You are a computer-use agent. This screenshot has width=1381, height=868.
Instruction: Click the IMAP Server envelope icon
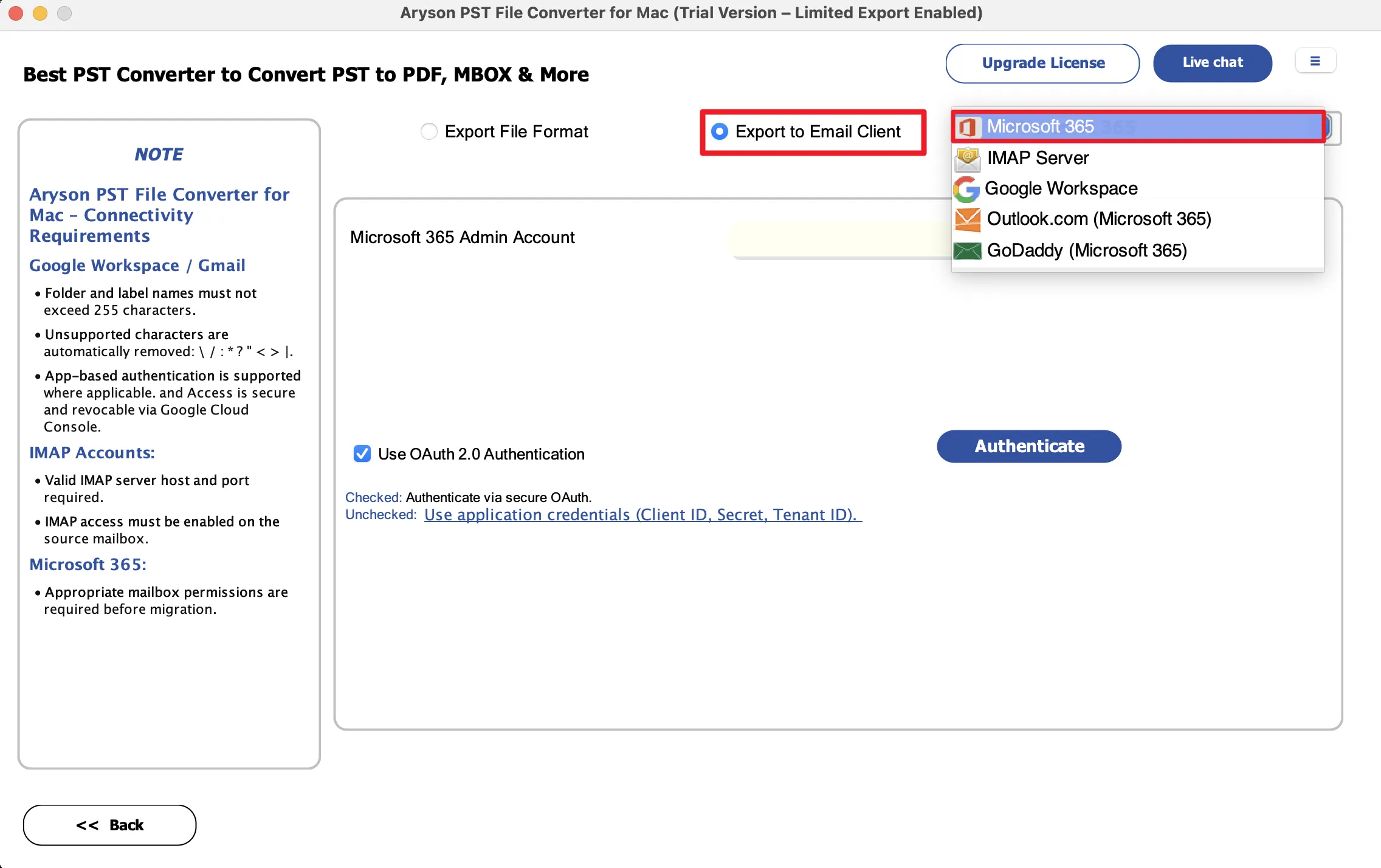tap(967, 158)
